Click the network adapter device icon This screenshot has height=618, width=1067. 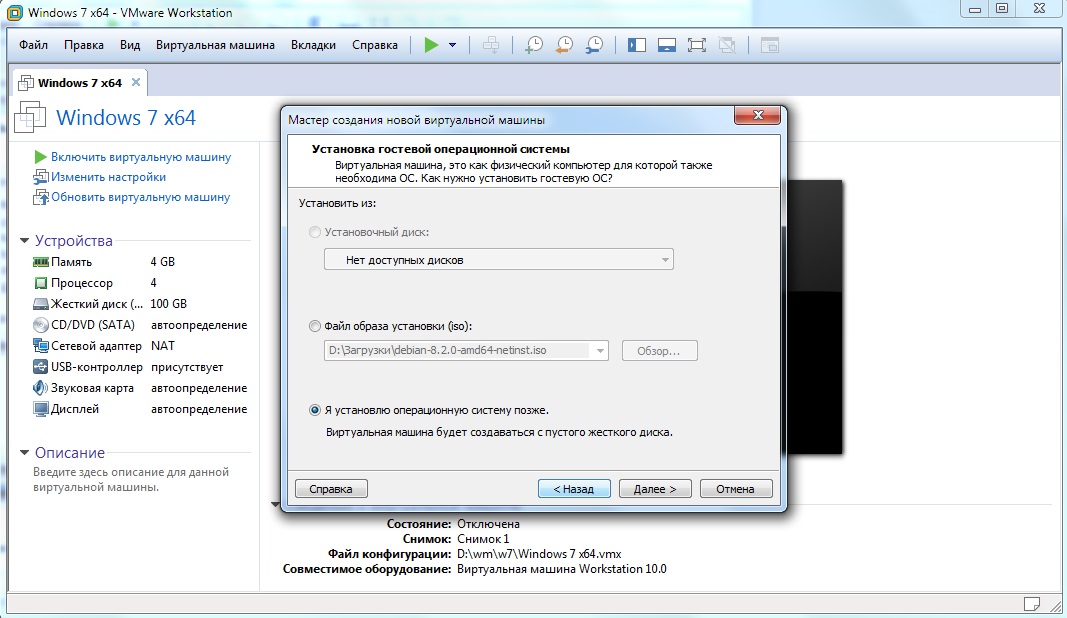(40, 346)
